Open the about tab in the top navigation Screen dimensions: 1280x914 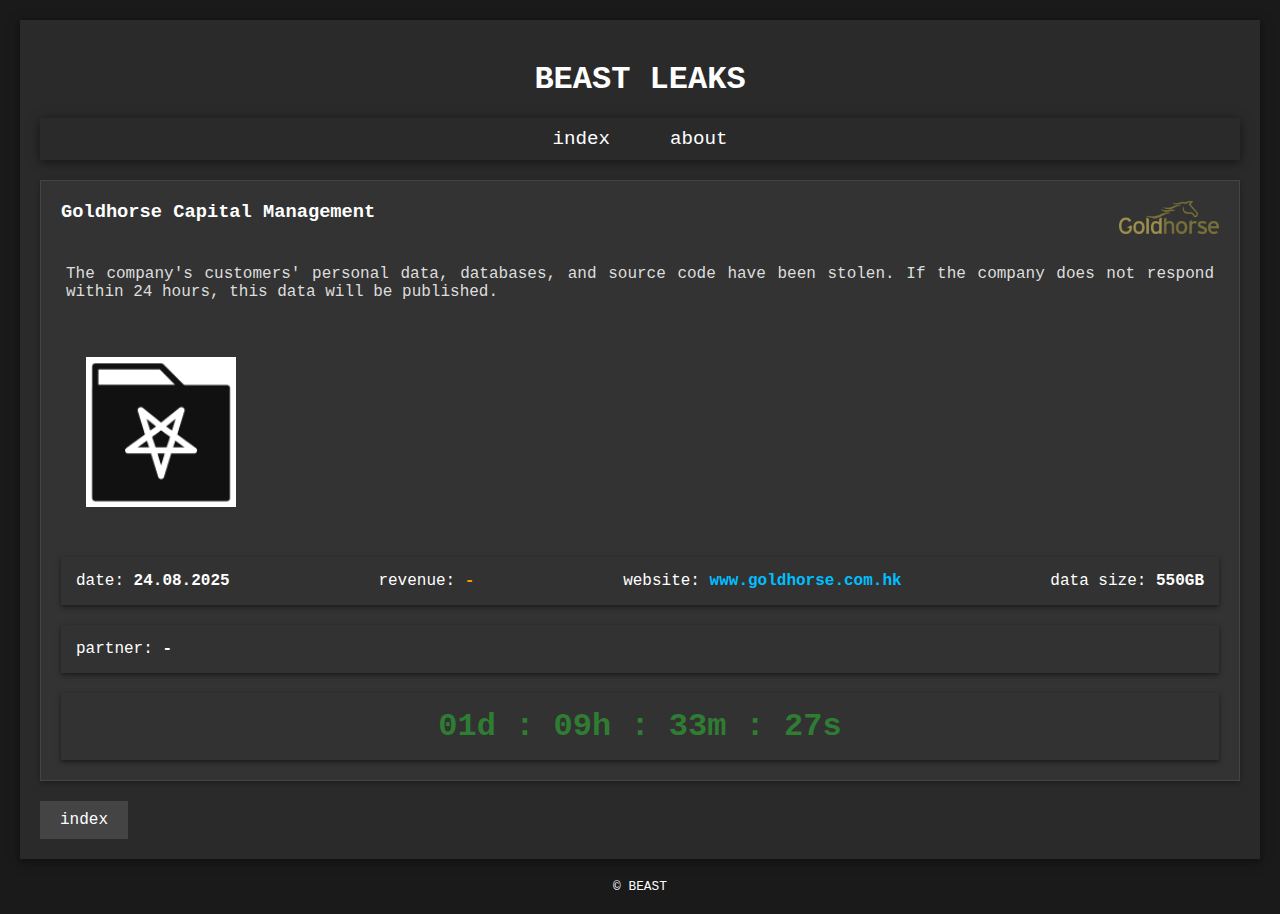[x=698, y=139]
